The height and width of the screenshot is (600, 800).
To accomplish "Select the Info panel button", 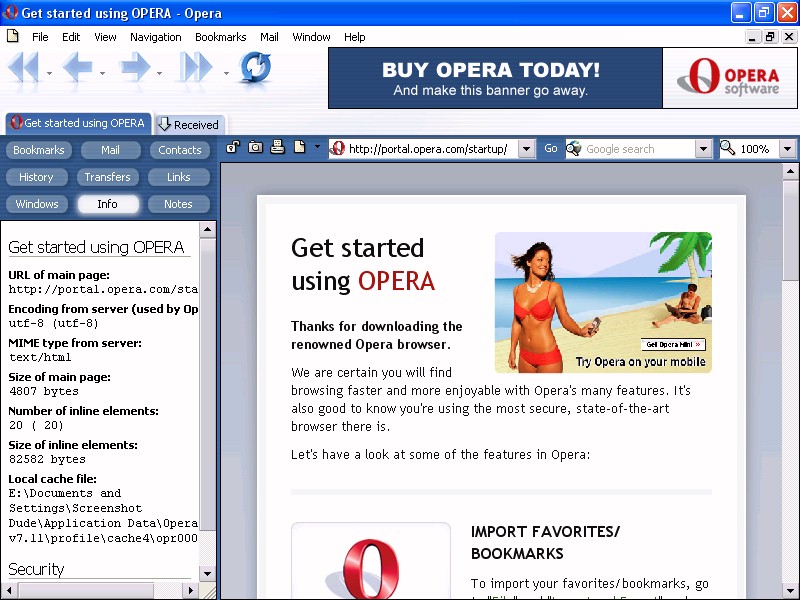I will (108, 204).
